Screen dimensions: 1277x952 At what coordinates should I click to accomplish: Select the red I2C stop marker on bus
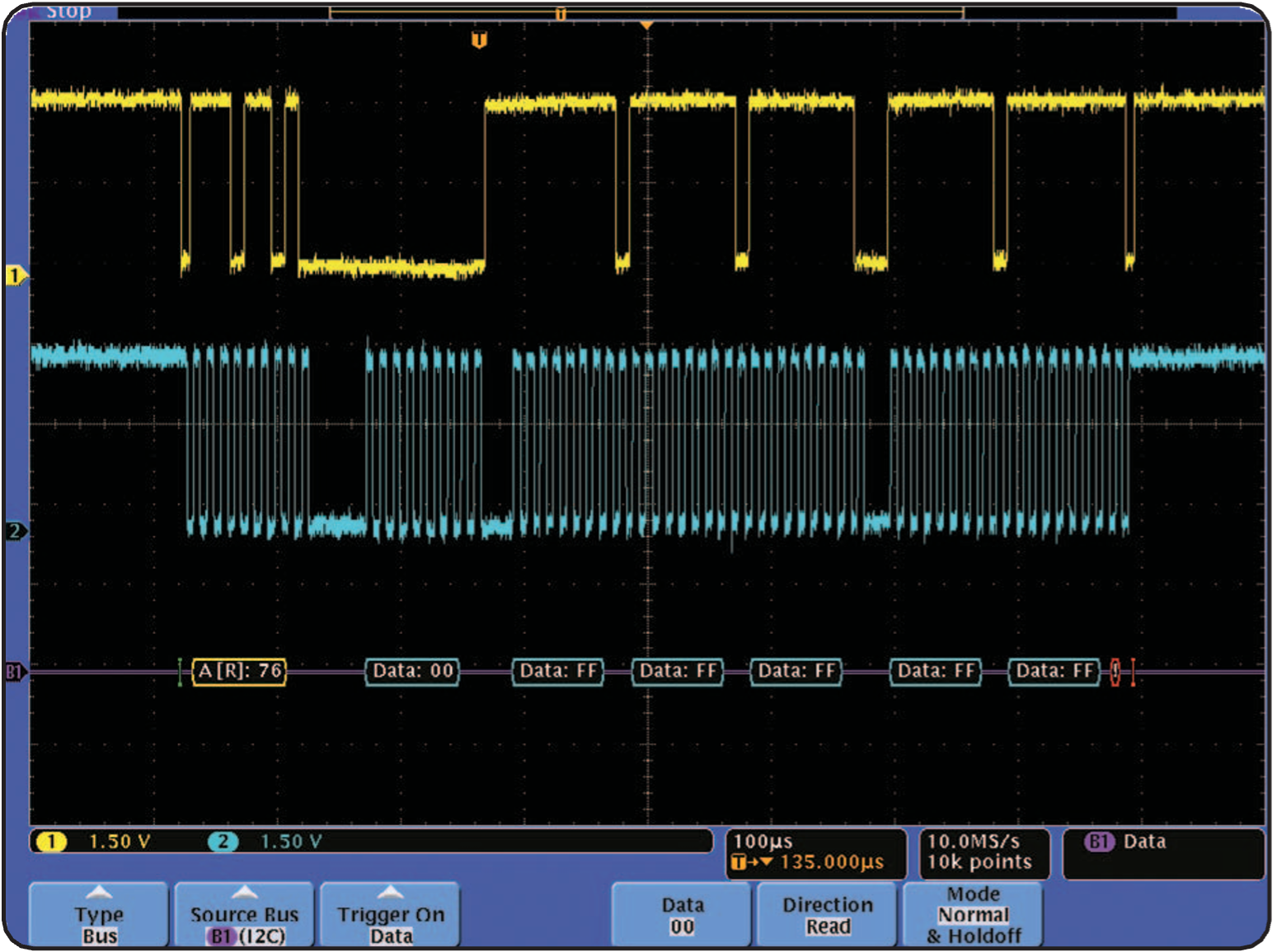pyautogui.click(x=1115, y=672)
